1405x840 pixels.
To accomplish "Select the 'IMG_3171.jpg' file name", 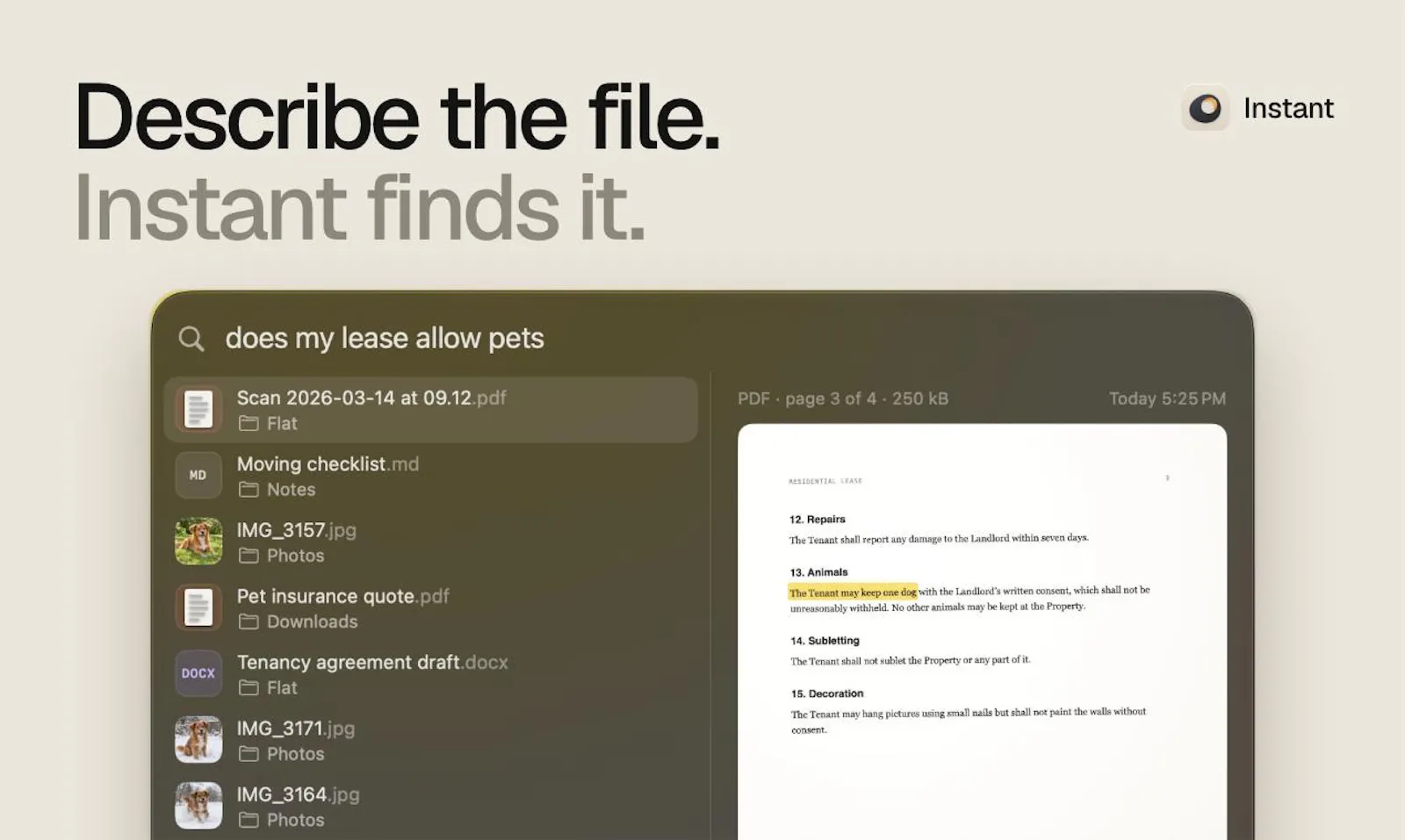I will 295,729.
